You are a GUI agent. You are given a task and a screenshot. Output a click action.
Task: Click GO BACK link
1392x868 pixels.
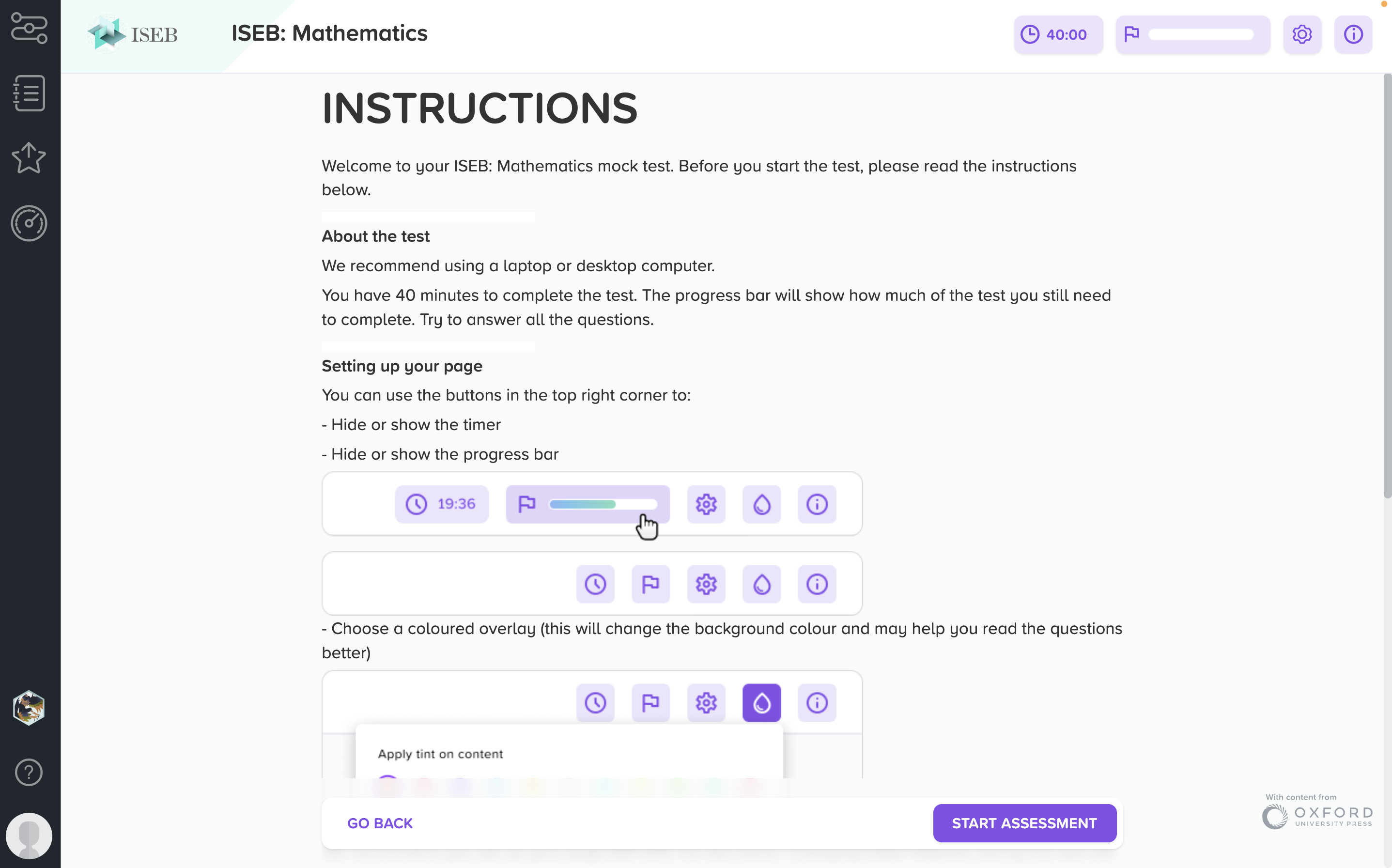[x=379, y=823]
